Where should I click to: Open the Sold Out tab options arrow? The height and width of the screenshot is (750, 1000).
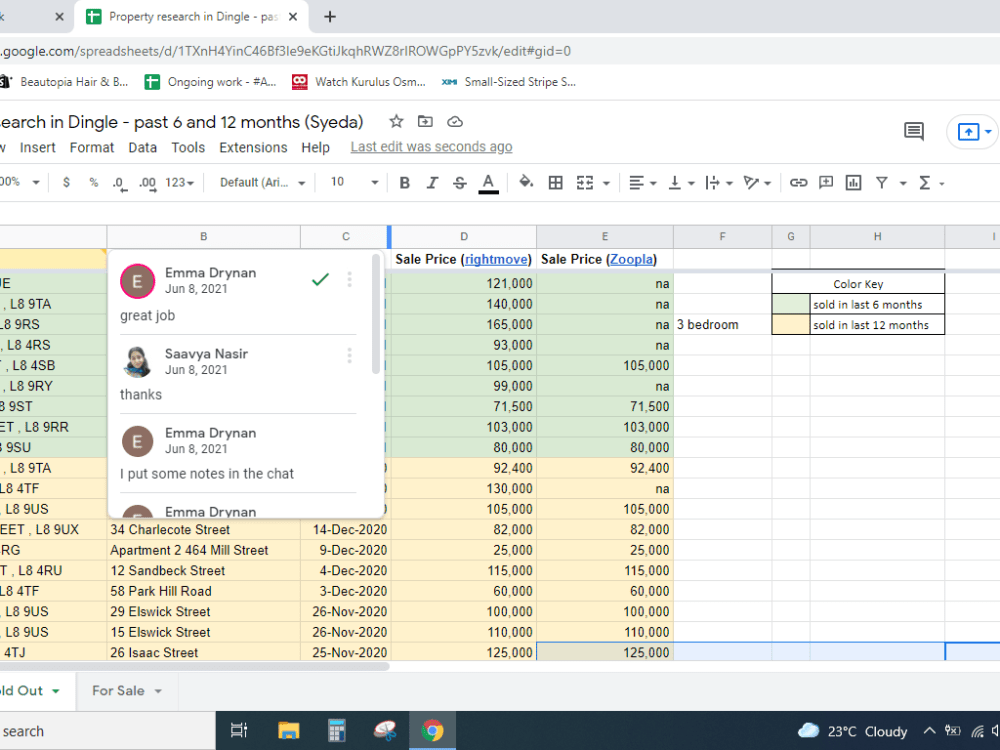(56, 691)
